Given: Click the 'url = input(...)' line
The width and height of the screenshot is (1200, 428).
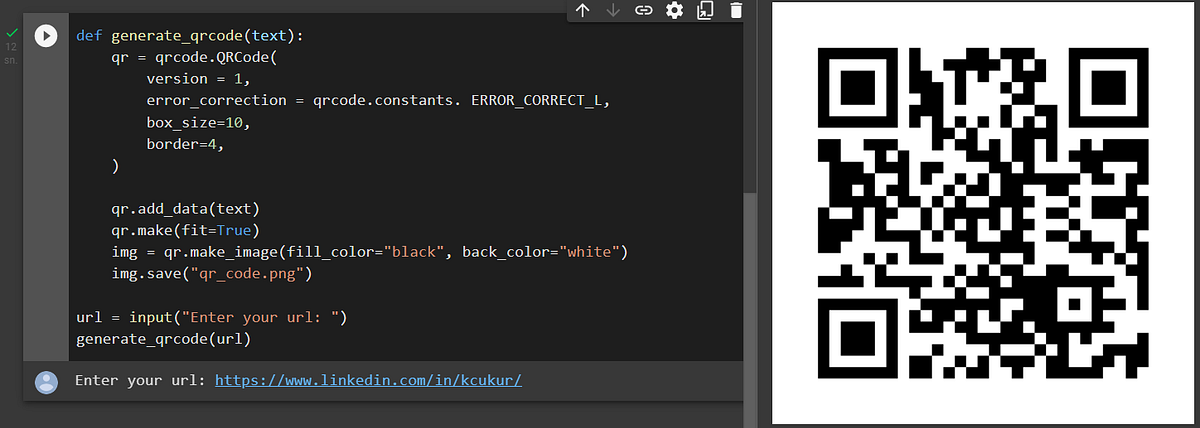Looking at the screenshot, I should (x=211, y=318).
